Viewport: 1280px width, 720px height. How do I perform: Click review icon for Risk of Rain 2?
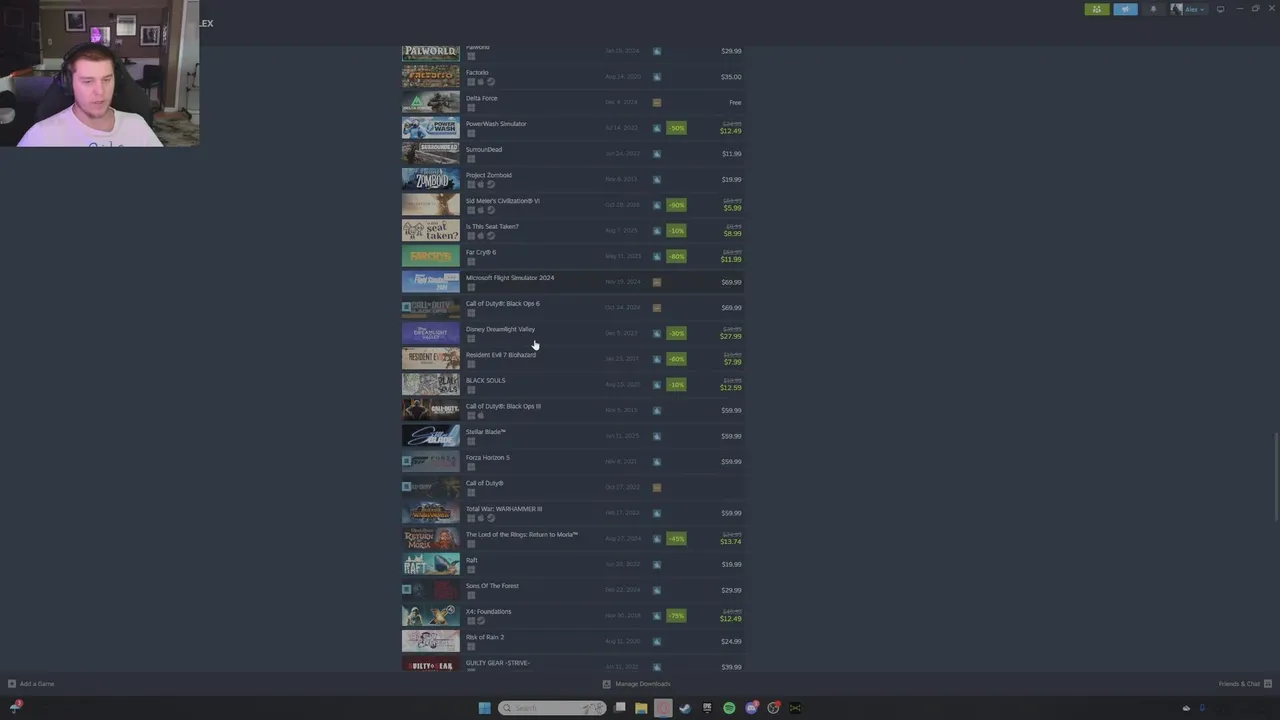tap(657, 641)
